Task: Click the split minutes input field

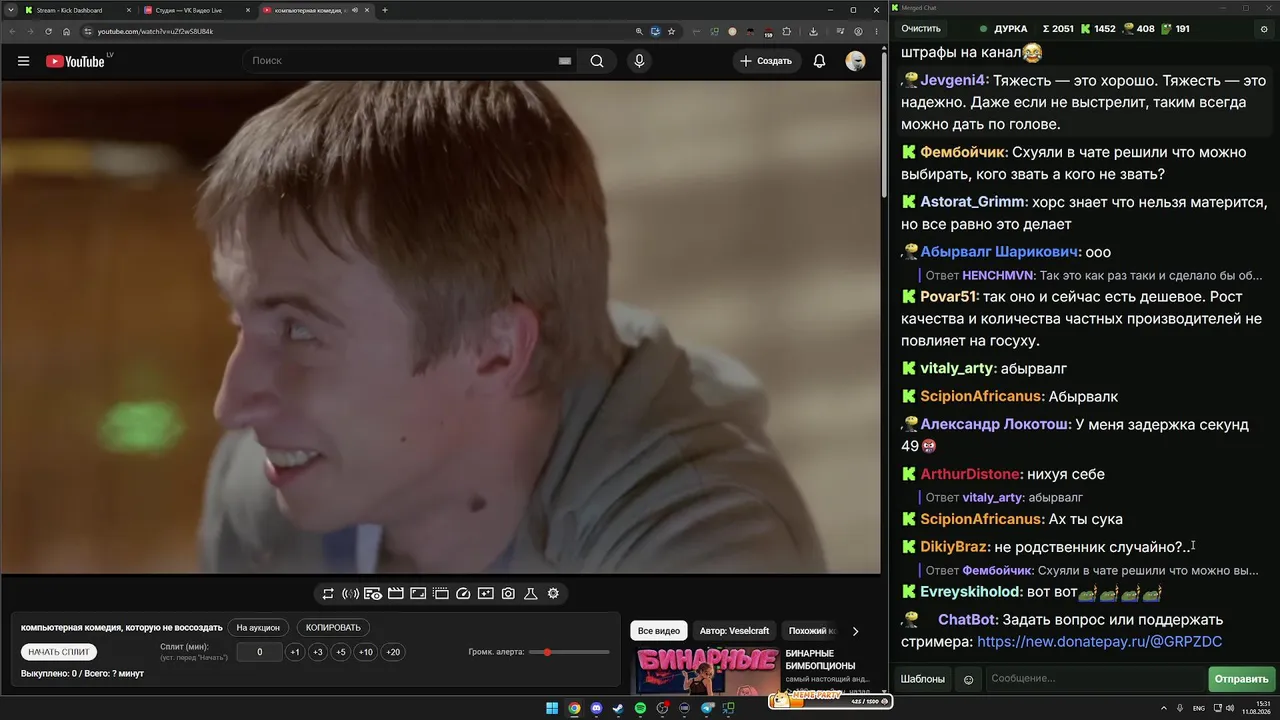Action: pos(260,652)
